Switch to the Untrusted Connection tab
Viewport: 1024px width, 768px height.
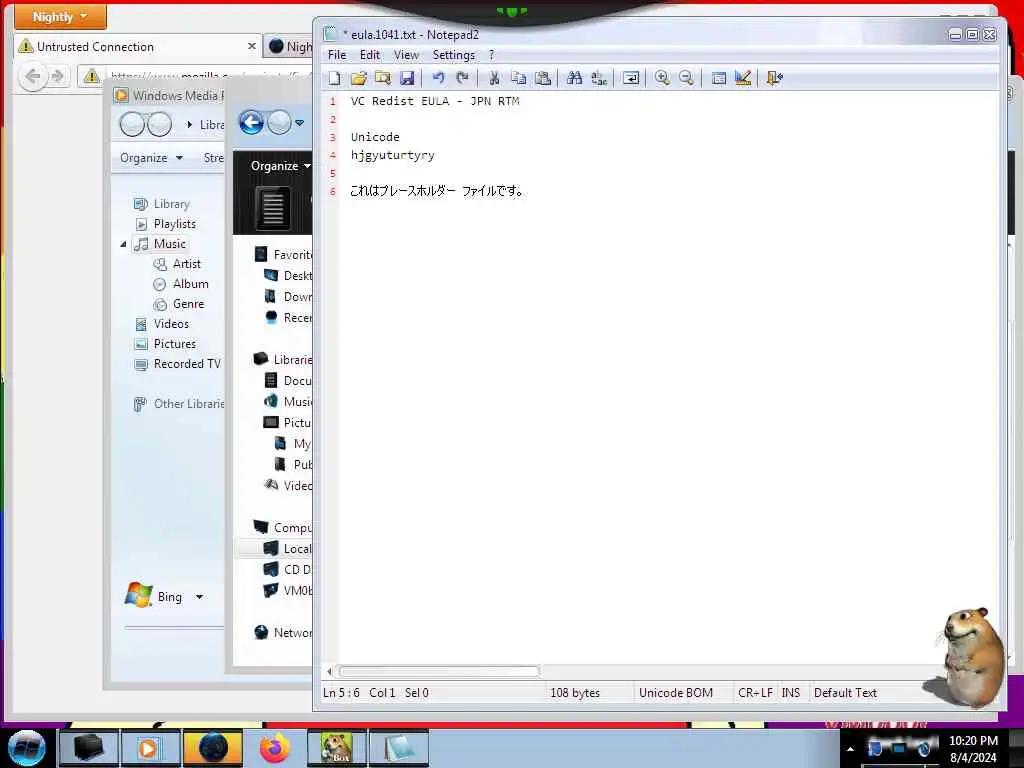pos(138,46)
